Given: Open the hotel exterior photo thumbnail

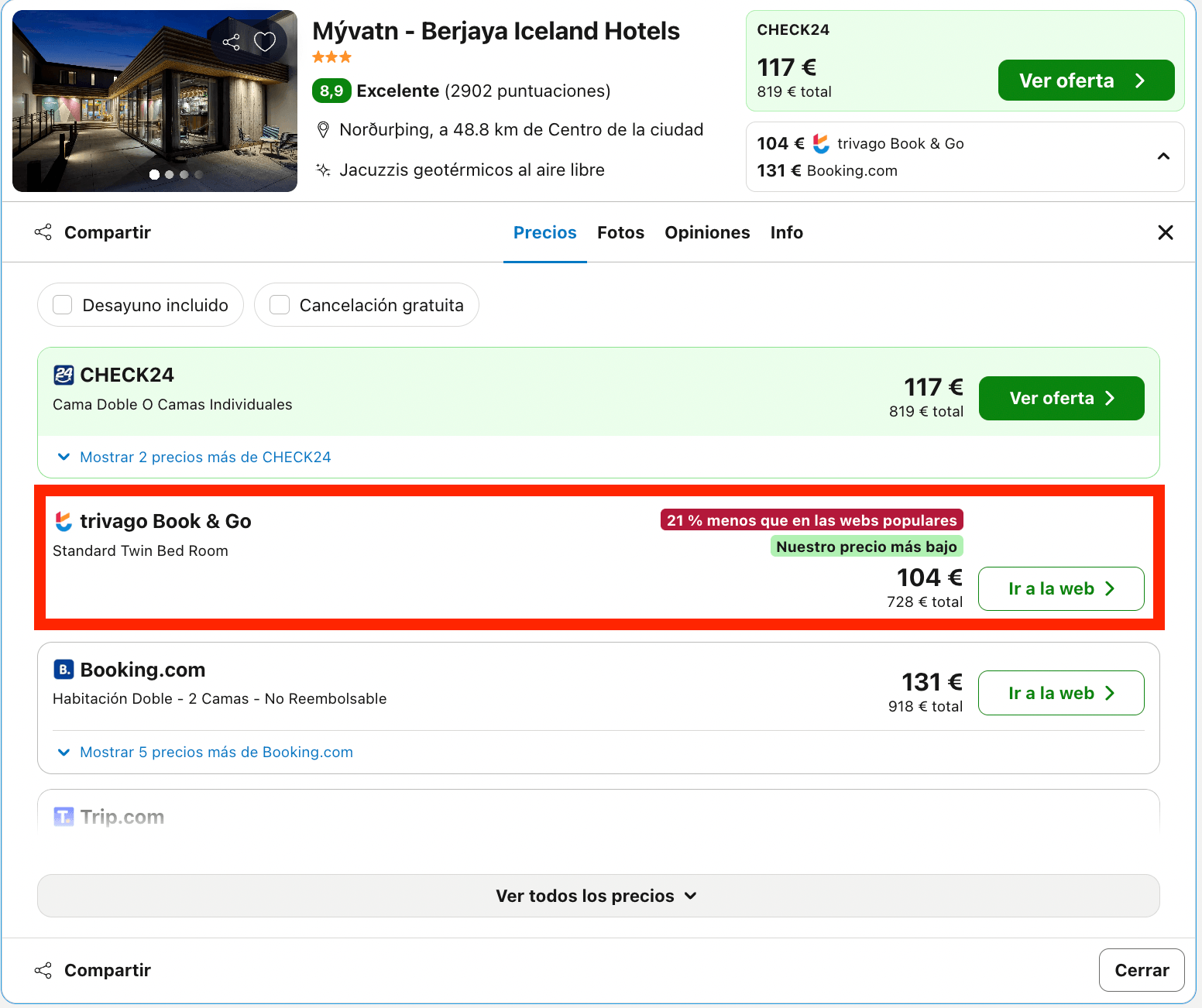Looking at the screenshot, I should click(155, 101).
